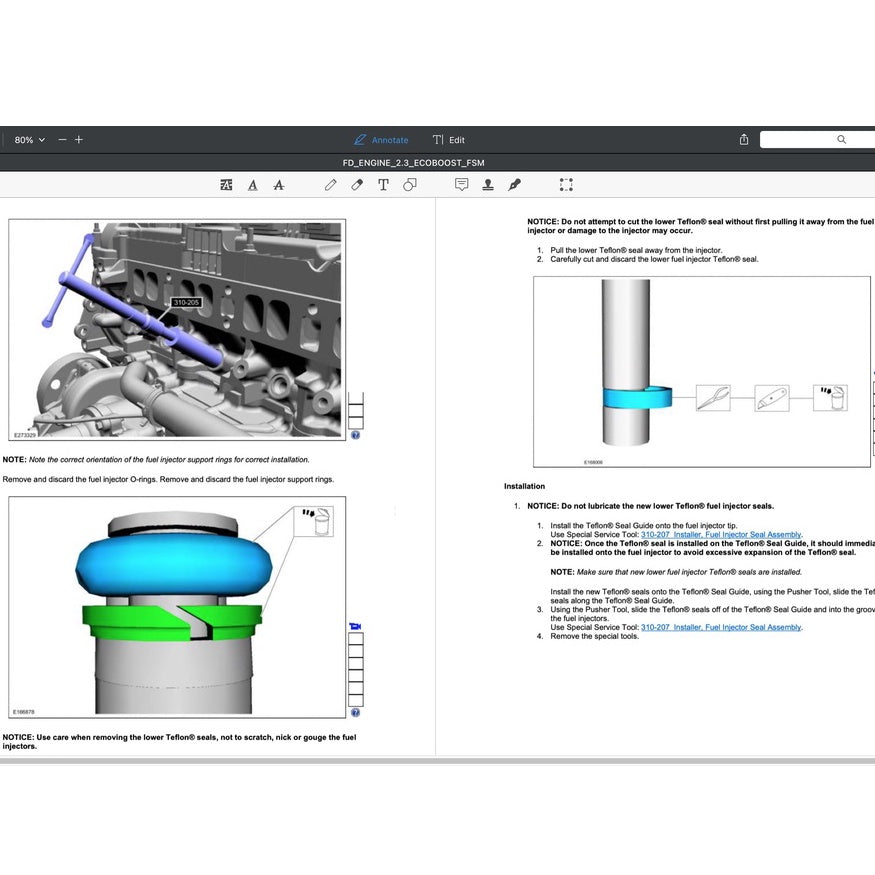Image resolution: width=875 pixels, height=875 pixels.
Task: Switch to Edit mode
Action: coord(448,140)
